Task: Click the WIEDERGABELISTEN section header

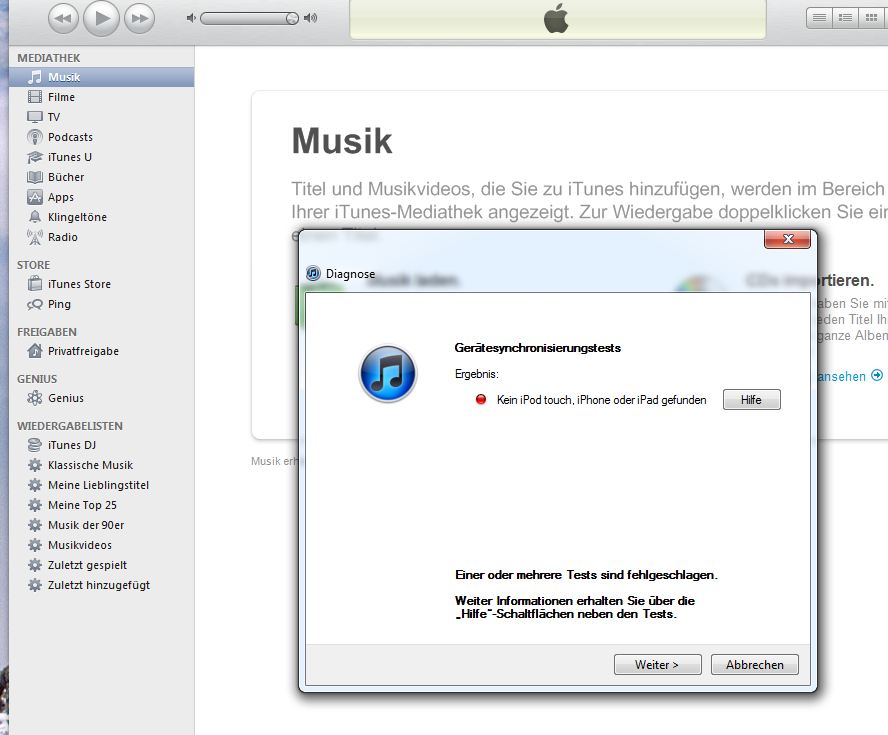Action: [70, 426]
